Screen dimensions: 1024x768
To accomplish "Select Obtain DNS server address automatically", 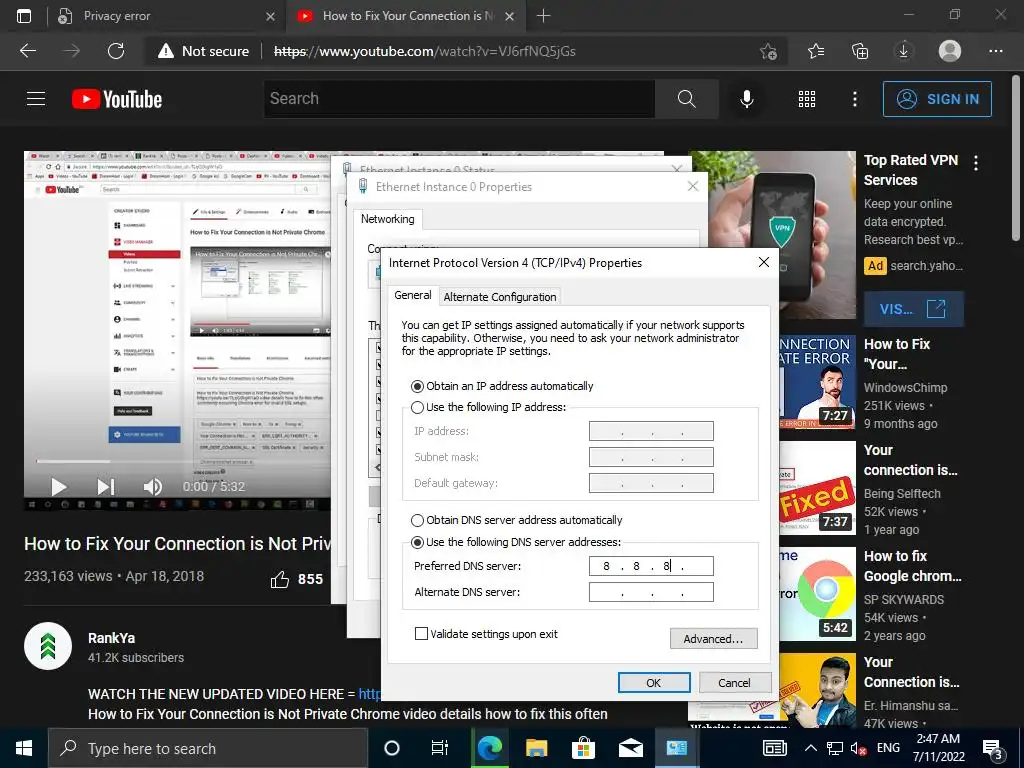I will [x=417, y=520].
